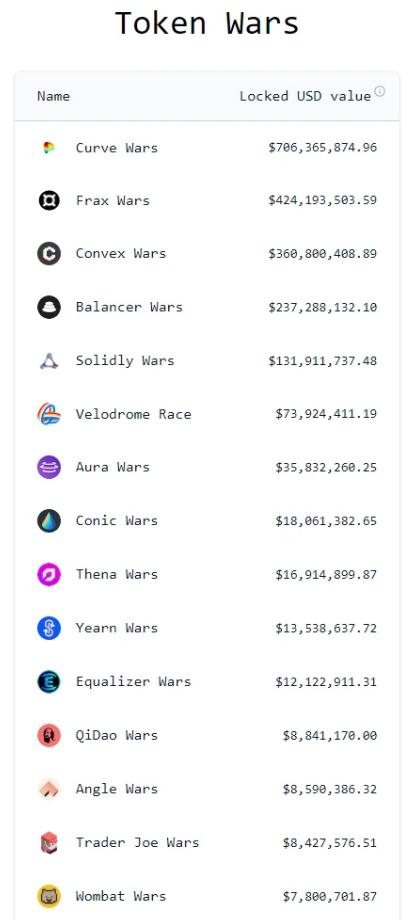Click the Curve Wars rainbow icon

(x=49, y=148)
